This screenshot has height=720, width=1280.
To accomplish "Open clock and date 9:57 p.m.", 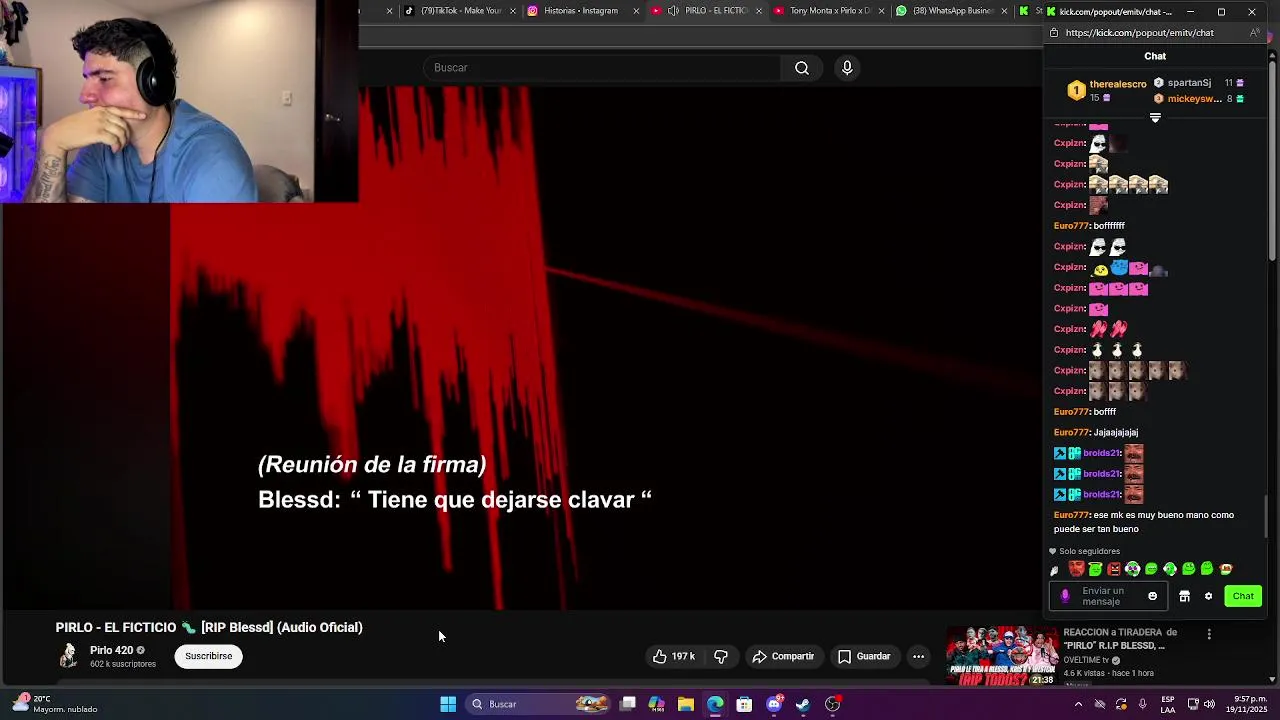I will [1237, 704].
